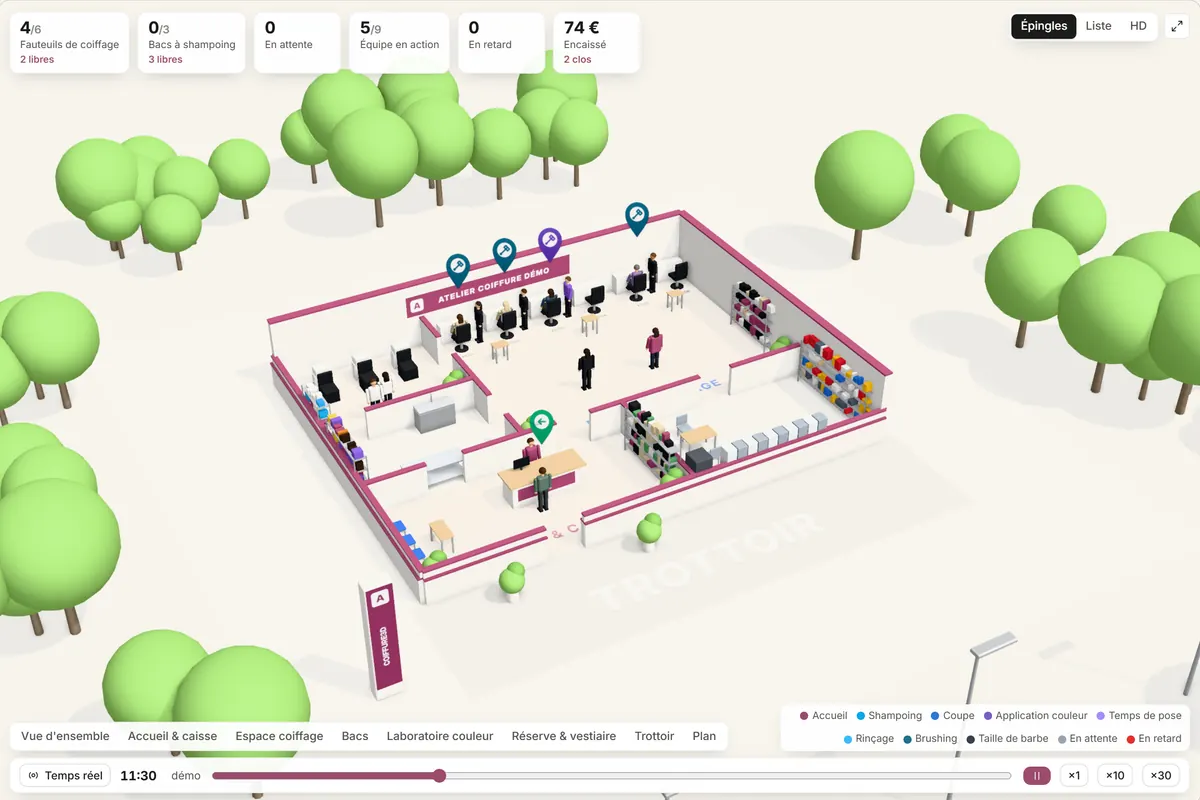Click the purple color application map pin
The height and width of the screenshot is (800, 1200).
click(550, 241)
